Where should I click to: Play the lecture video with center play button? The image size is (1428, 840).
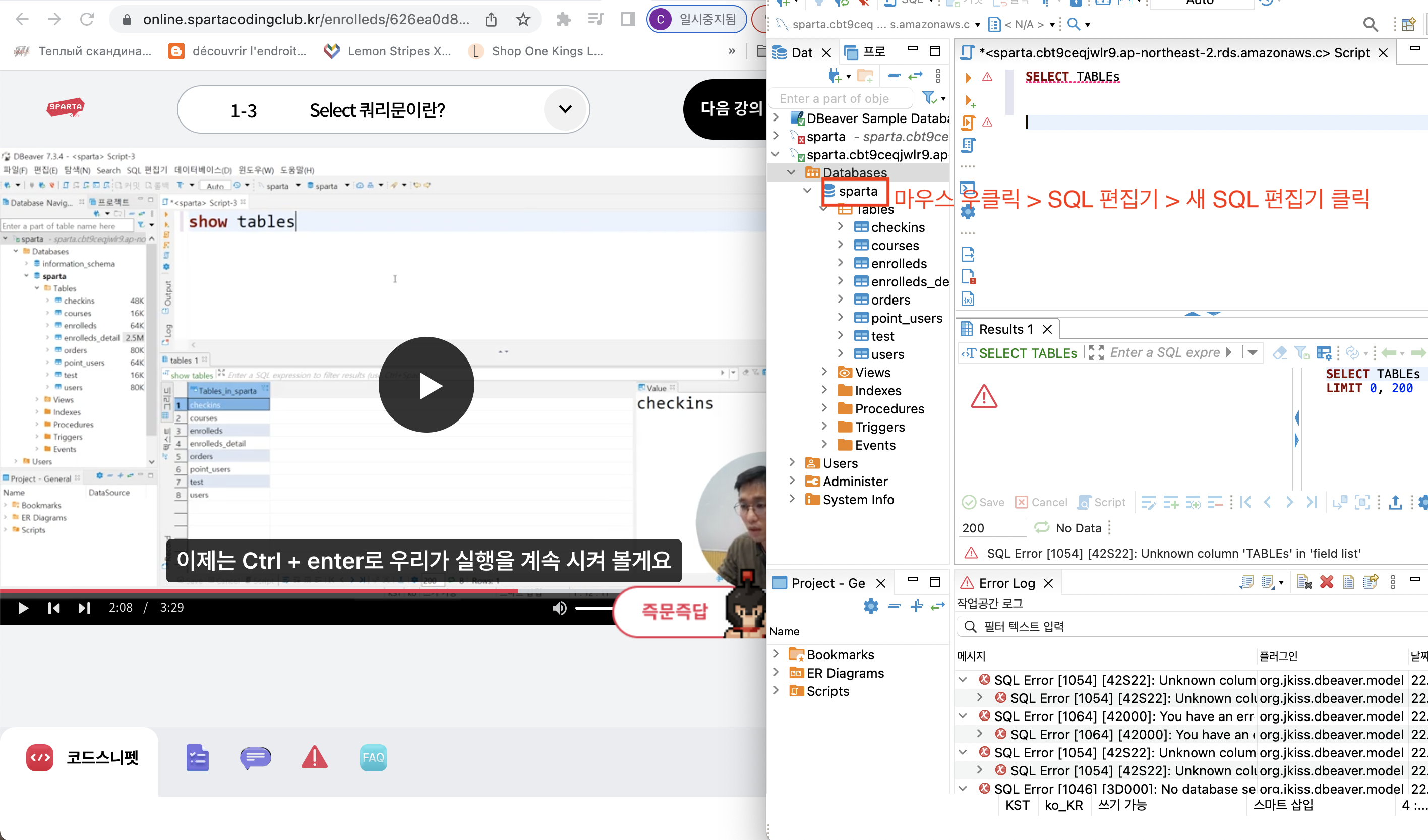426,385
